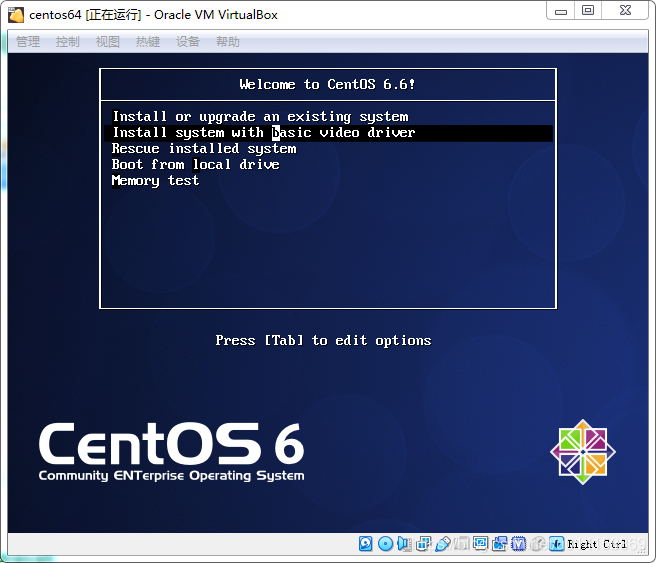Viewport: 656px width, 563px height.
Task: Open the 控制 menu
Action: [x=67, y=42]
